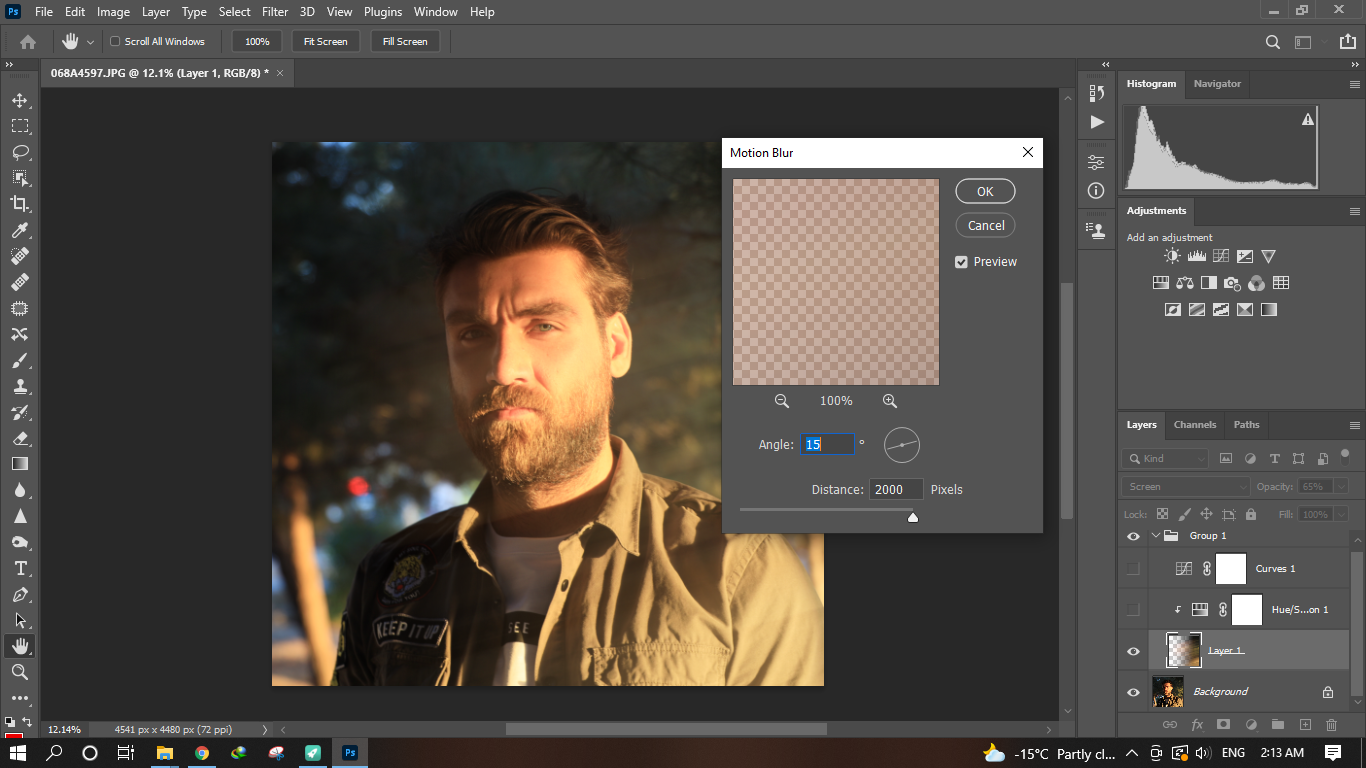Screen dimensions: 1366x768
Task: Open the Filter menu
Action: [x=275, y=12]
